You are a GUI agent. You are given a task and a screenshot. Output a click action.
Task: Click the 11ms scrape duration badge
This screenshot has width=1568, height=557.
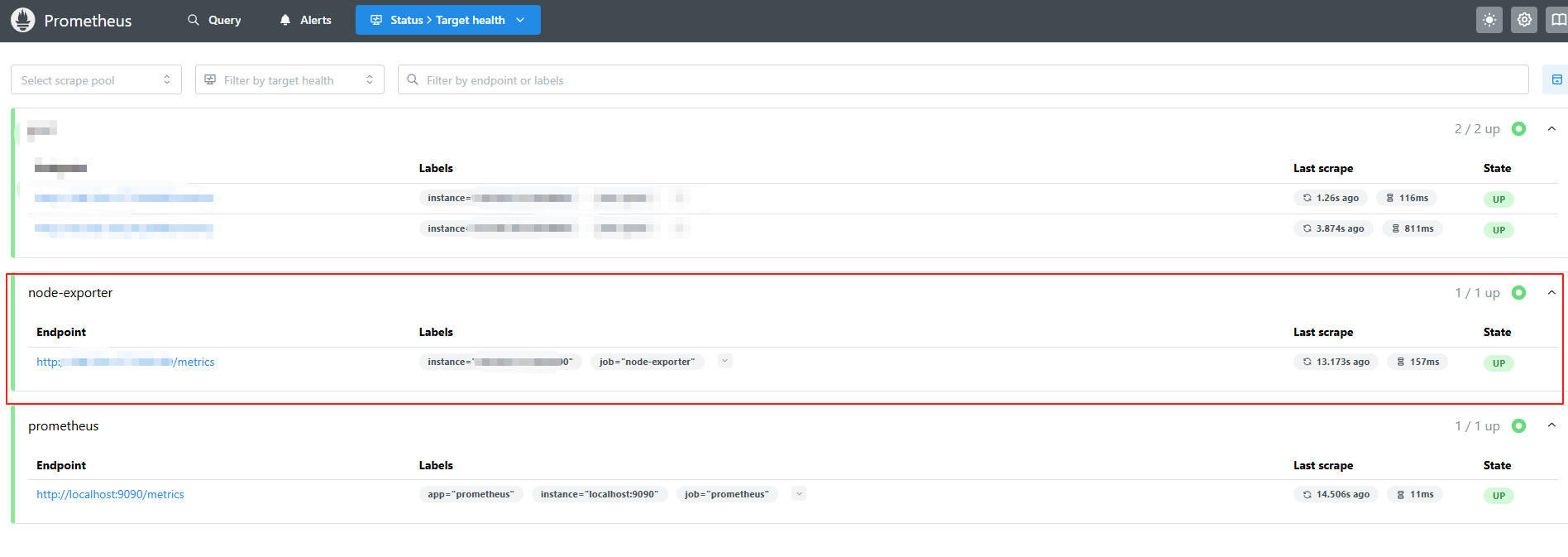coord(1415,494)
